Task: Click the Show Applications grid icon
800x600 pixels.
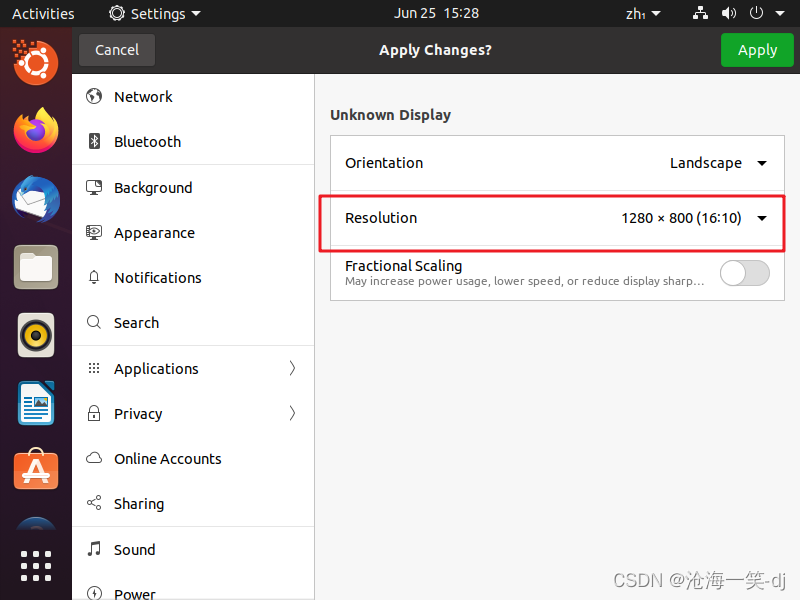Action: click(x=36, y=566)
